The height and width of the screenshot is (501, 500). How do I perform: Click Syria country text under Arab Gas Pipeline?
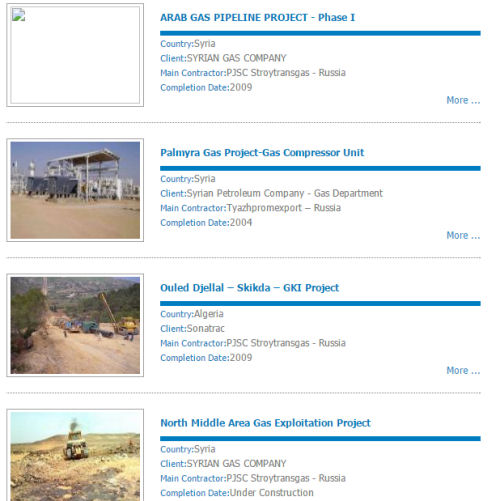[205, 44]
